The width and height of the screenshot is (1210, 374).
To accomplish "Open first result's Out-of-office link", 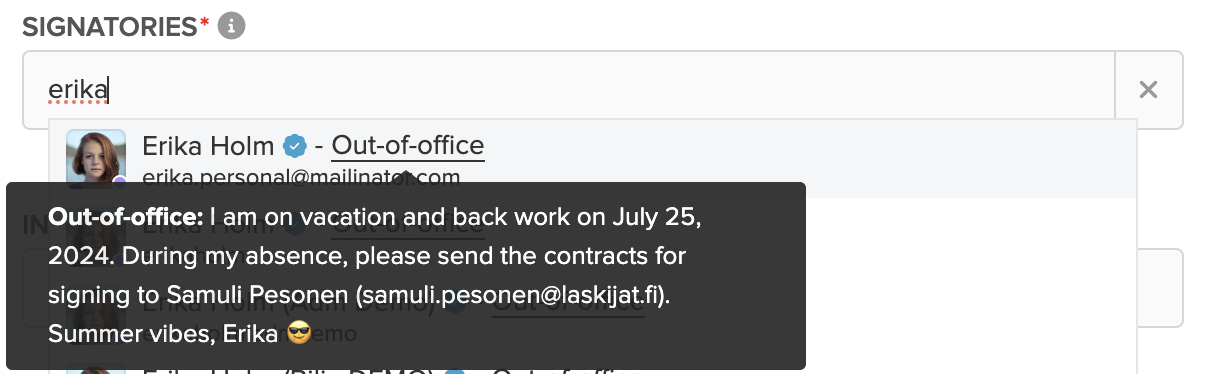I will [x=408, y=146].
